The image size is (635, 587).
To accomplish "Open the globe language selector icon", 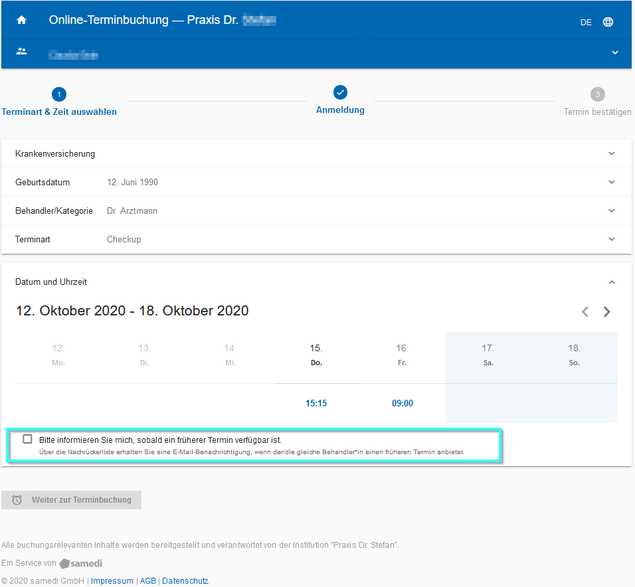I will pyautogui.click(x=608, y=22).
